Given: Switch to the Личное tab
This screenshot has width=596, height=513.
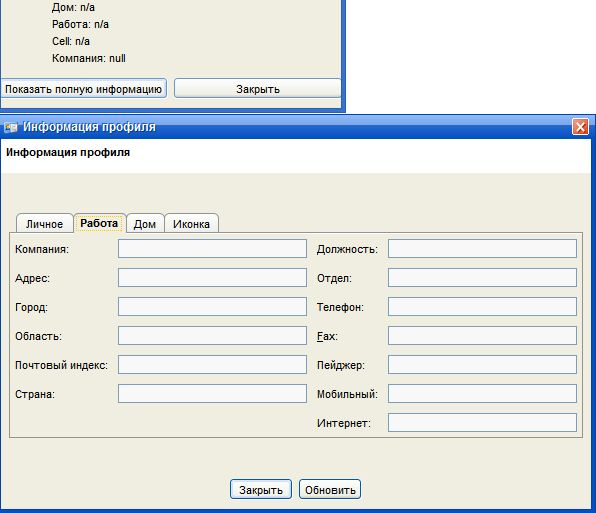Looking at the screenshot, I should [44, 223].
